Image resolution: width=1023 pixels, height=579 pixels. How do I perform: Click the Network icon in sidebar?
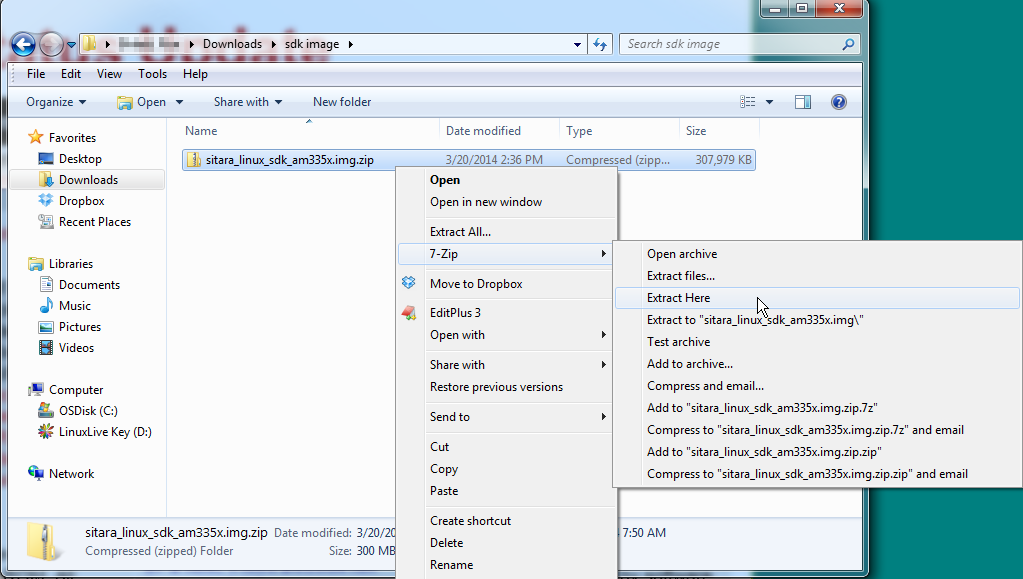click(x=37, y=474)
